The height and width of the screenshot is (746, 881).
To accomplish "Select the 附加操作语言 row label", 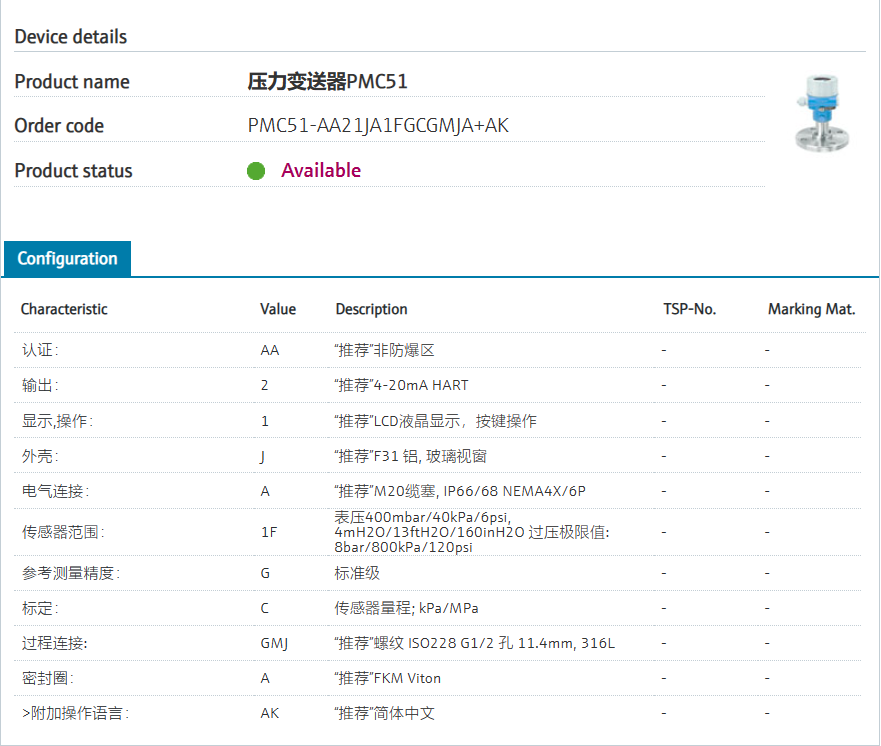I will pos(76,713).
